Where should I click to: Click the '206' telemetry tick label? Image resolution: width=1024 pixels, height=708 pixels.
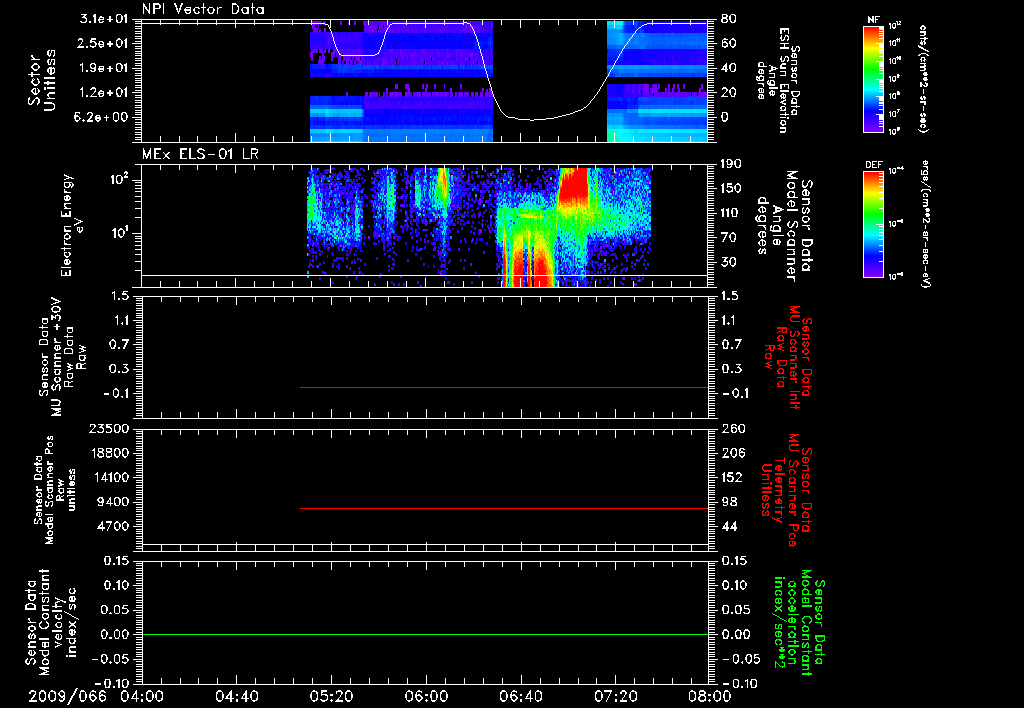pyautogui.click(x=733, y=453)
